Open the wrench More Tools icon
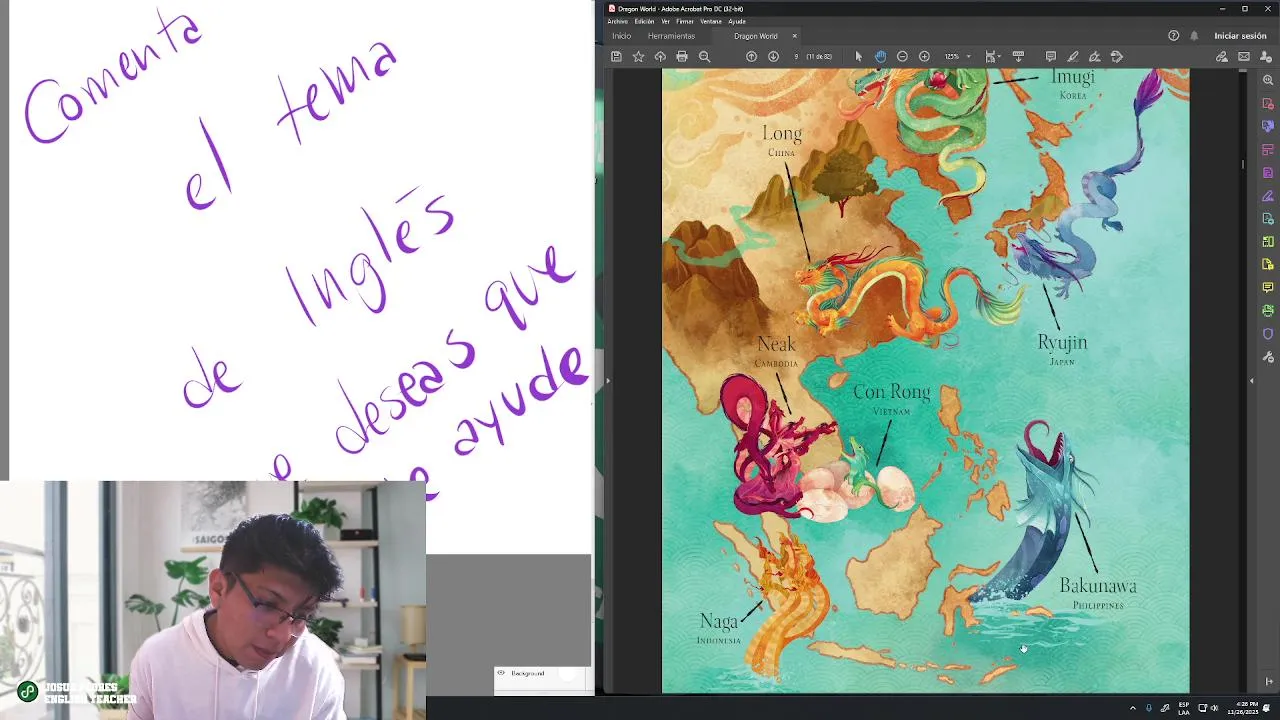This screenshot has width=1280, height=720. click(1268, 357)
